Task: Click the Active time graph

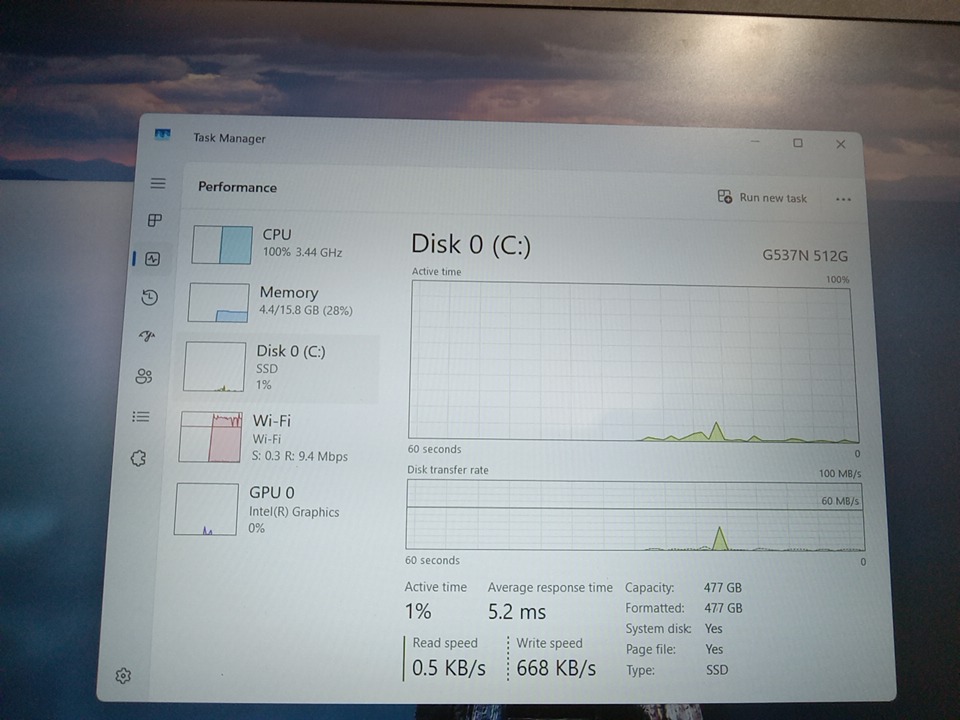Action: pyautogui.click(x=631, y=364)
